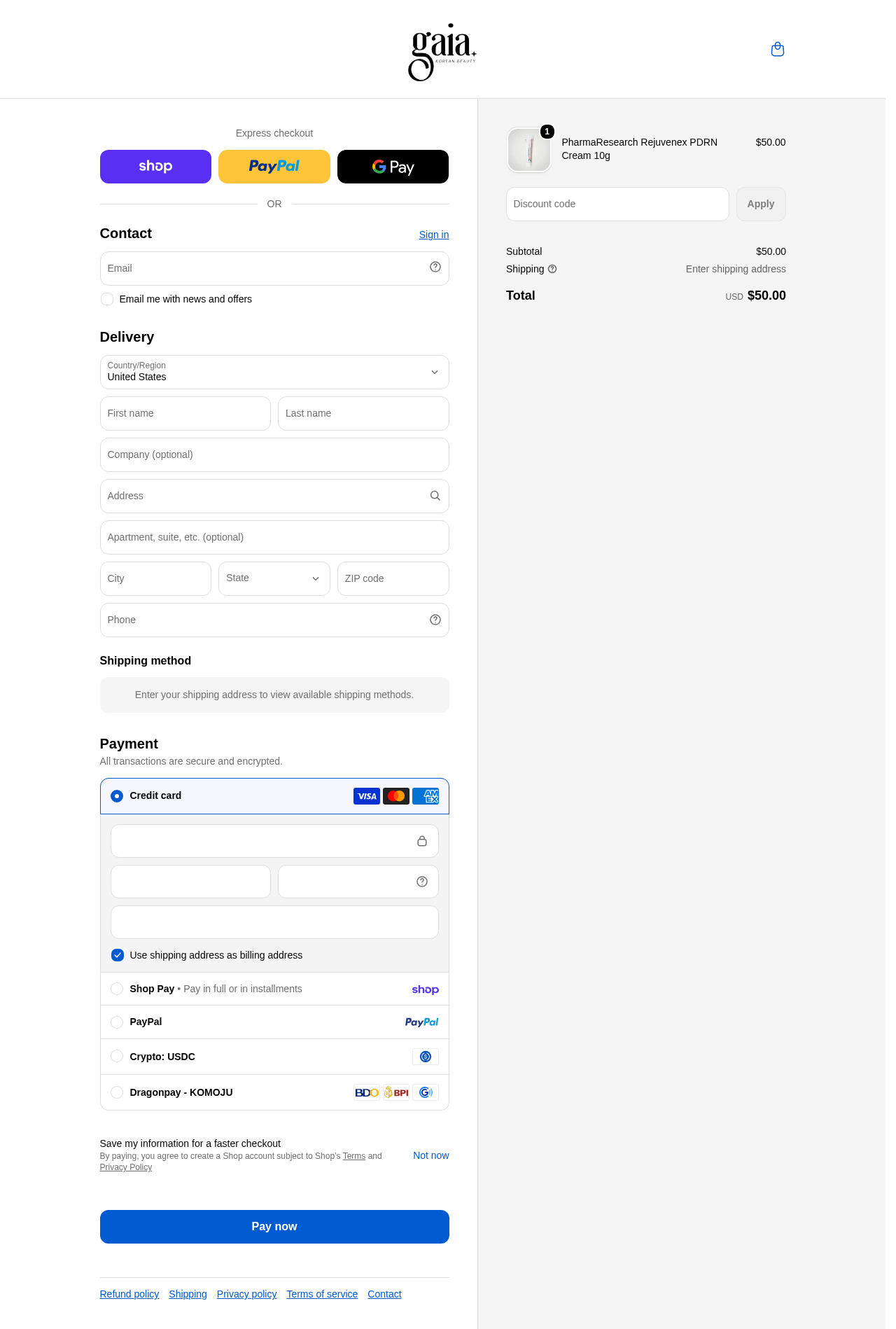This screenshot has height=1329, width=896.
Task: Click the card number lock icon
Action: pos(422,841)
